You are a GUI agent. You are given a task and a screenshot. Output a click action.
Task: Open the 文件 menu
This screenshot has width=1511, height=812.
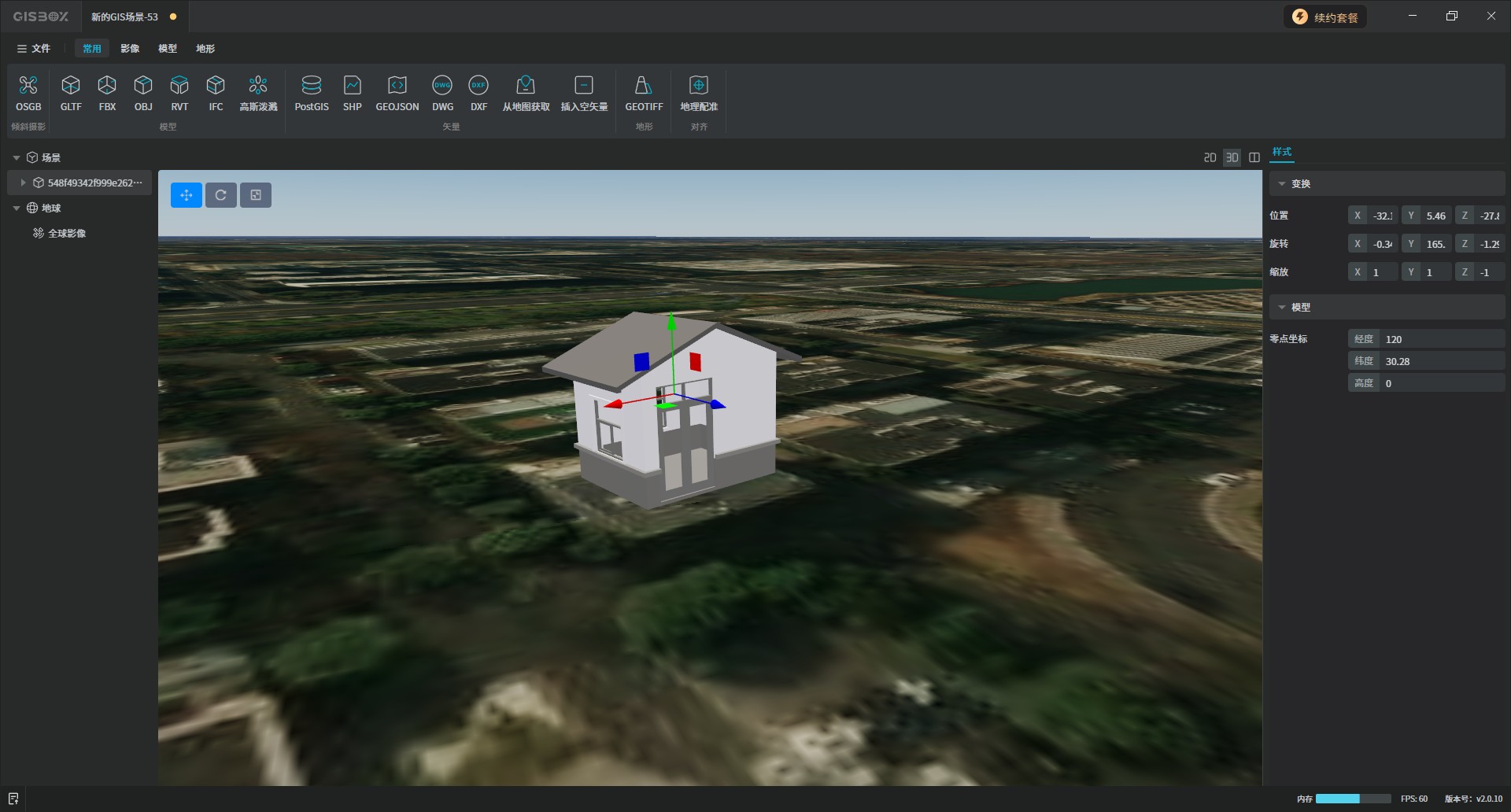[x=34, y=49]
